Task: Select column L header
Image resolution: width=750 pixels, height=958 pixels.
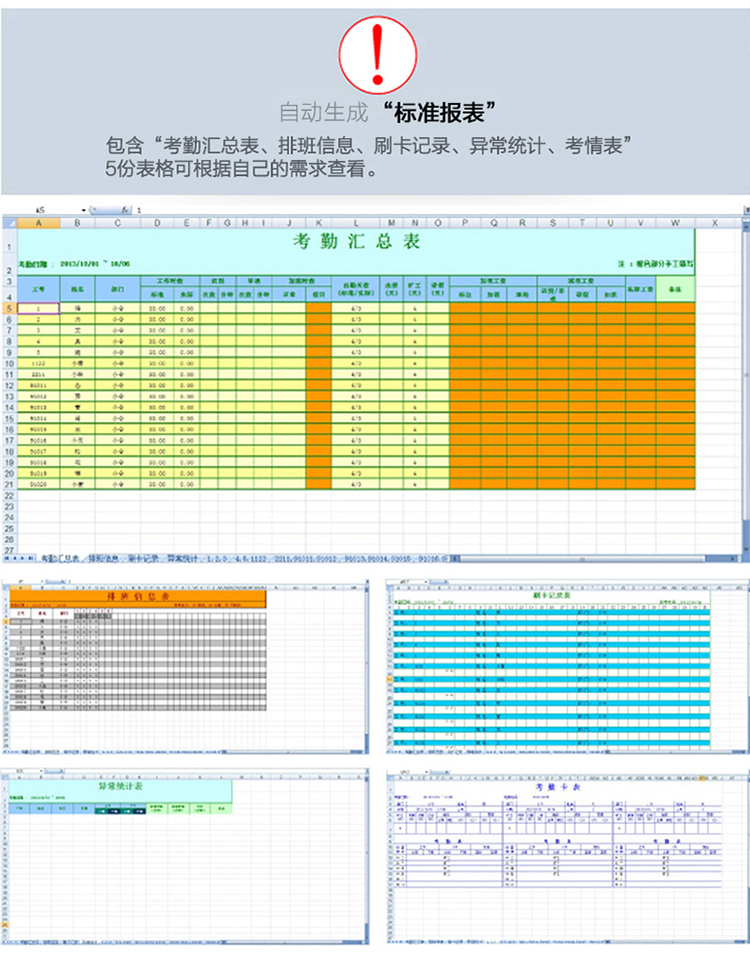Action: click(x=356, y=223)
